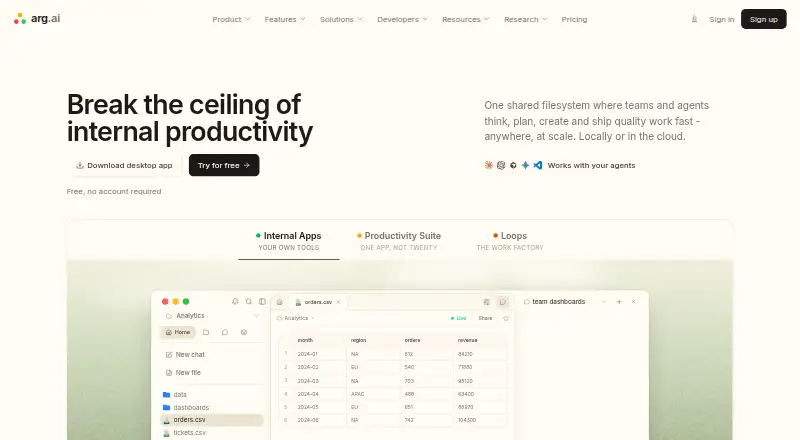
Task: Click New file in the sidebar
Action: [183, 373]
